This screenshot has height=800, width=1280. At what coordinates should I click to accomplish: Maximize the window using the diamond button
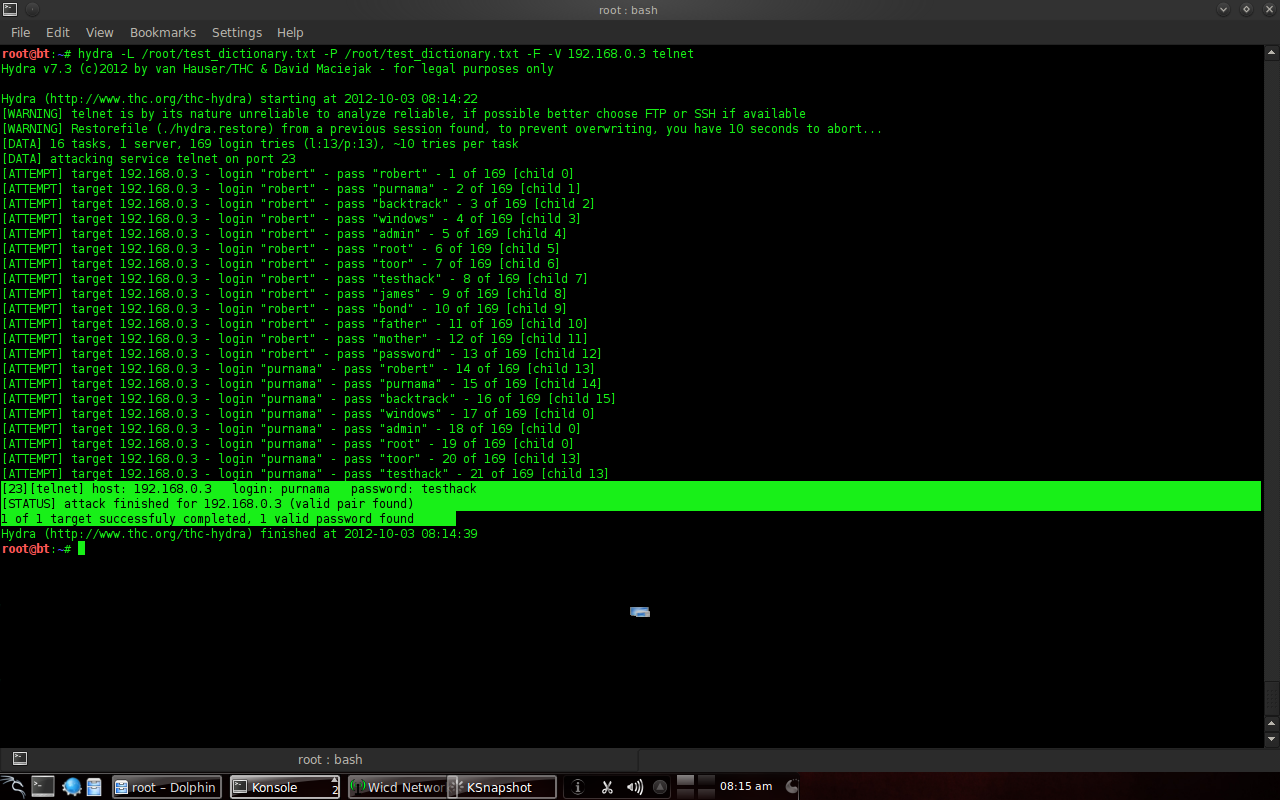[1246, 9]
